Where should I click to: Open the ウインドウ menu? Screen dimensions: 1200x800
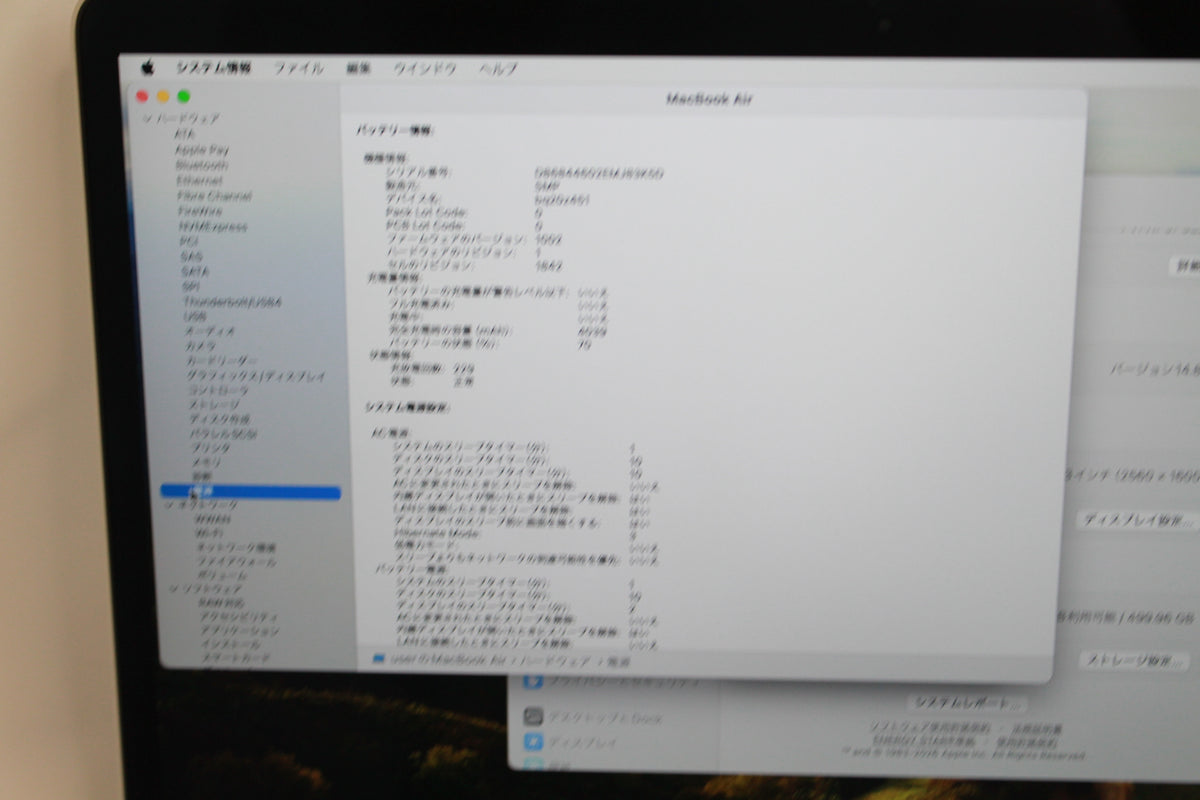pyautogui.click(x=425, y=69)
